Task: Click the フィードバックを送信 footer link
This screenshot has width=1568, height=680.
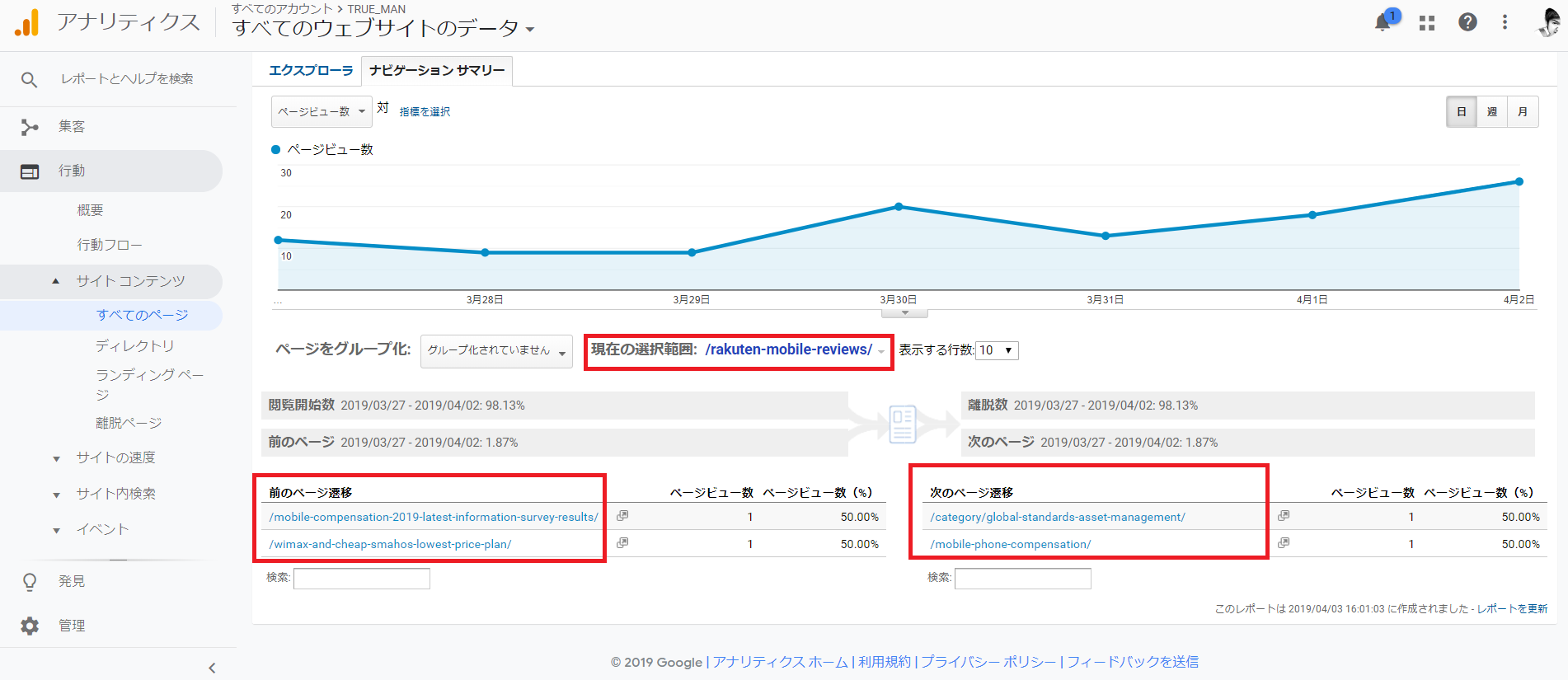Action: point(1133,662)
